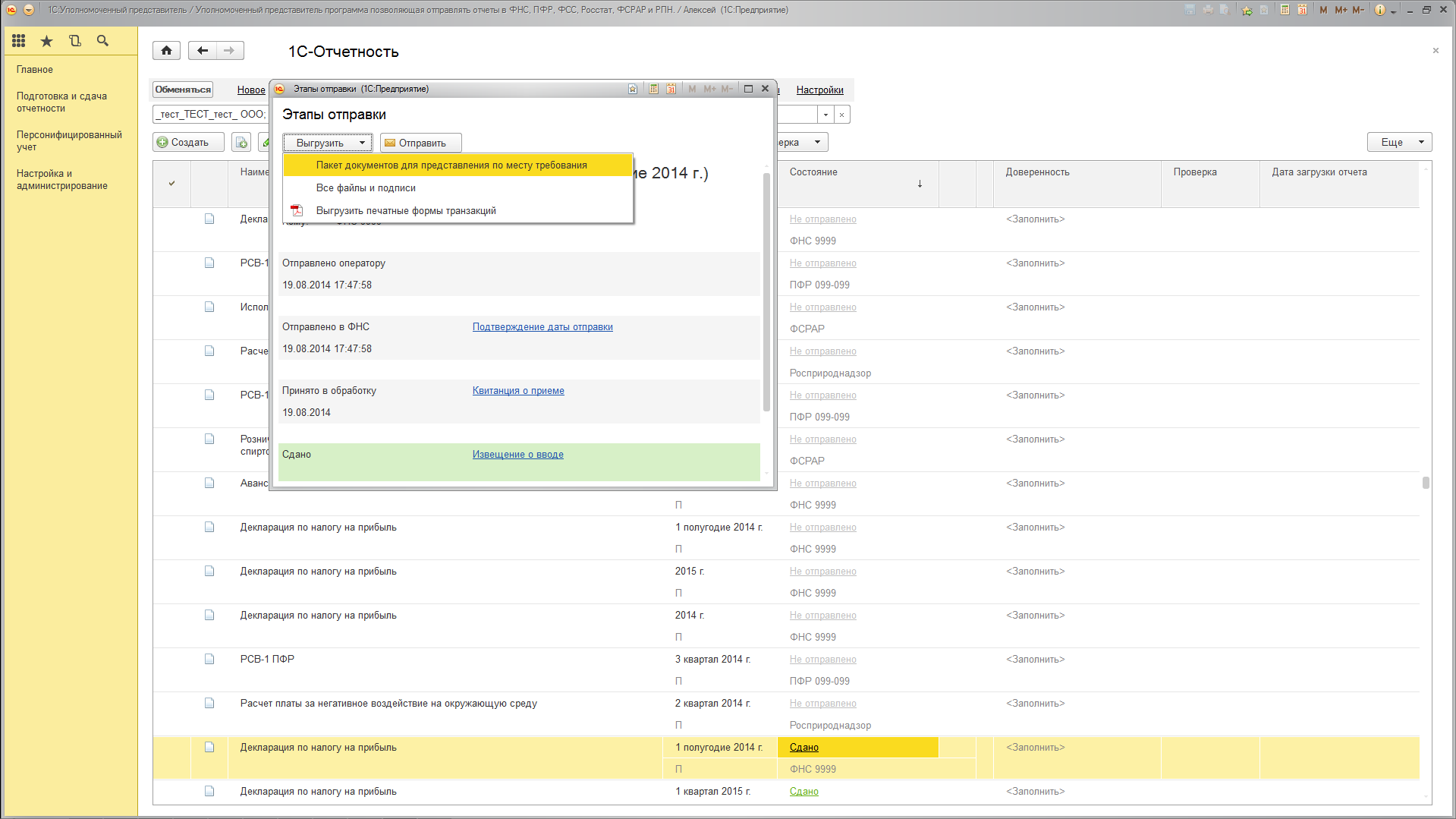Open the organization filter dropdown arrow

pyautogui.click(x=825, y=115)
